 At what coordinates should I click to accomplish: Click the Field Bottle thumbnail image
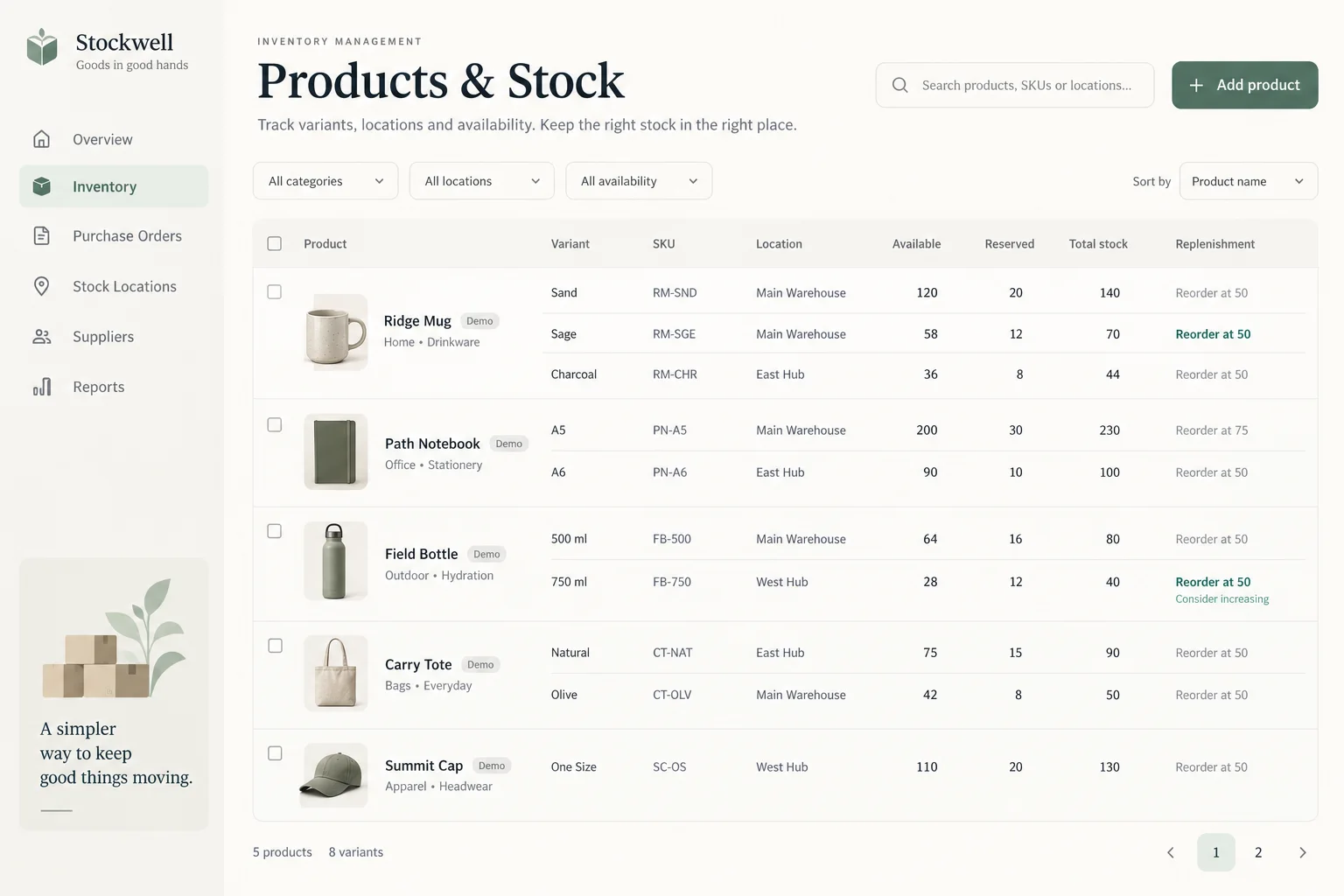coord(336,561)
